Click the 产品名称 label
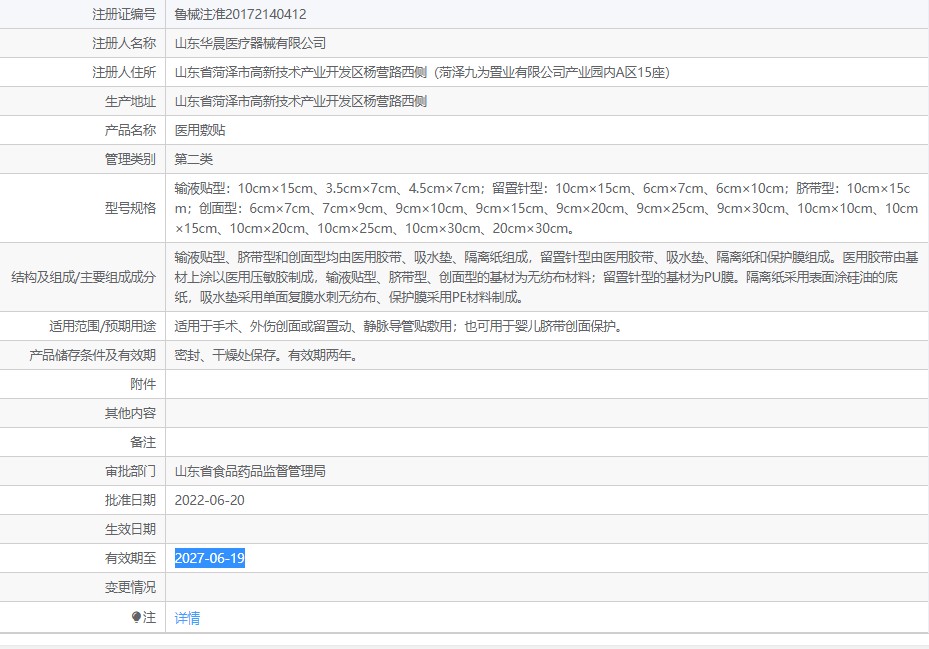This screenshot has width=929, height=649. 130,130
